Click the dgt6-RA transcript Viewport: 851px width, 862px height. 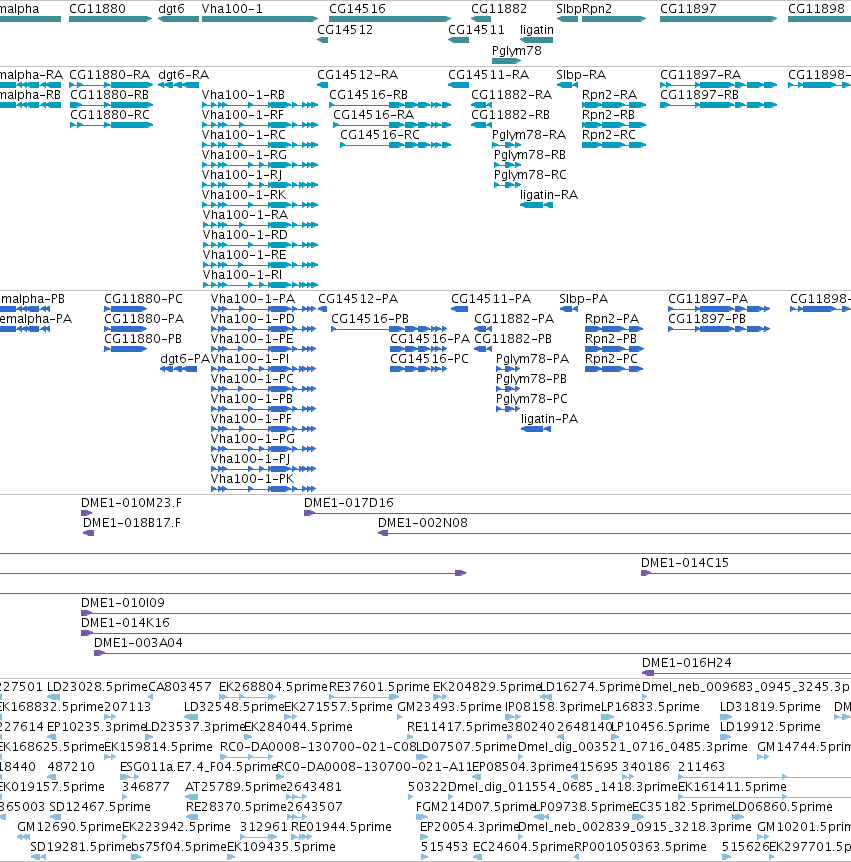178,85
